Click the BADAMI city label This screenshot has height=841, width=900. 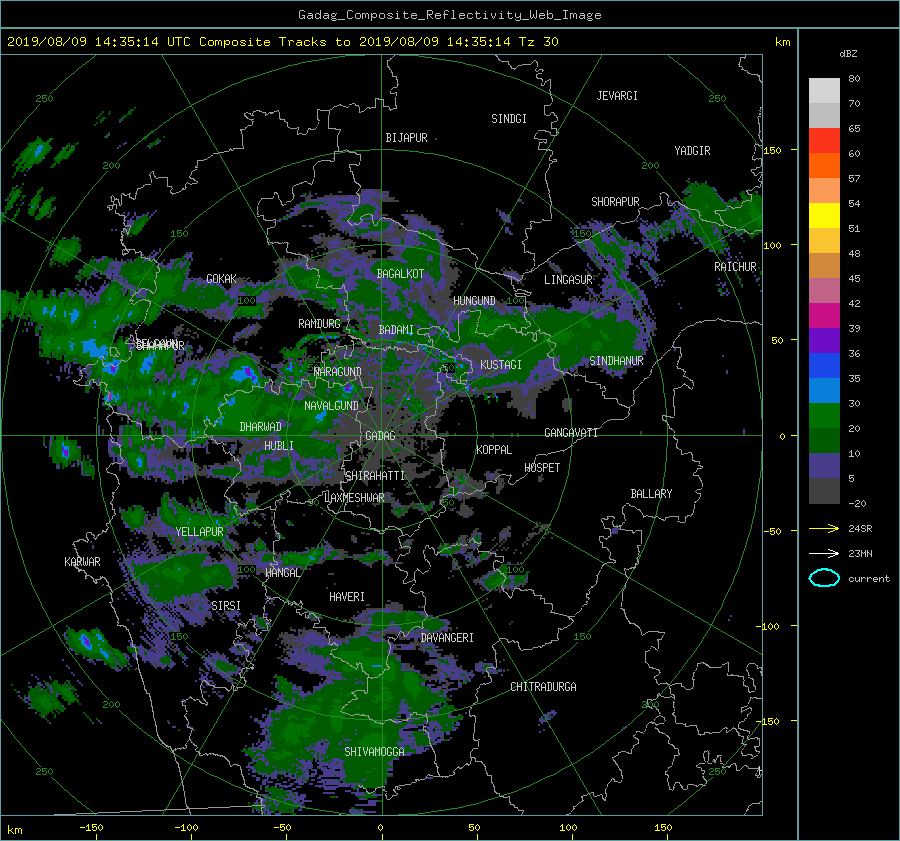click(396, 330)
